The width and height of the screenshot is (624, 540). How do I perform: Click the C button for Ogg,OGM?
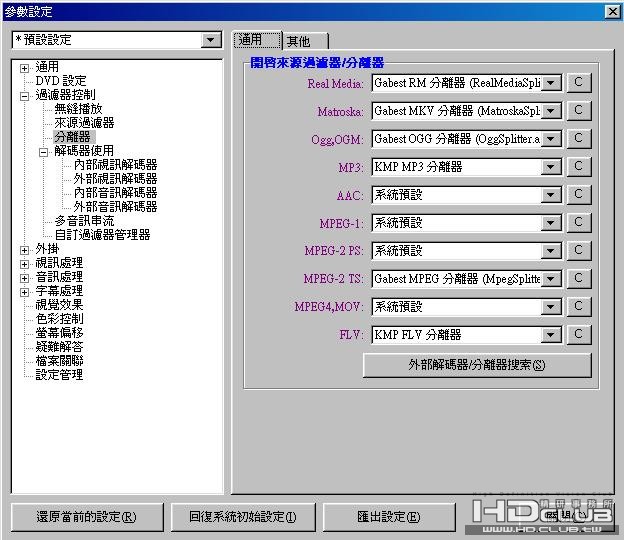(x=579, y=138)
